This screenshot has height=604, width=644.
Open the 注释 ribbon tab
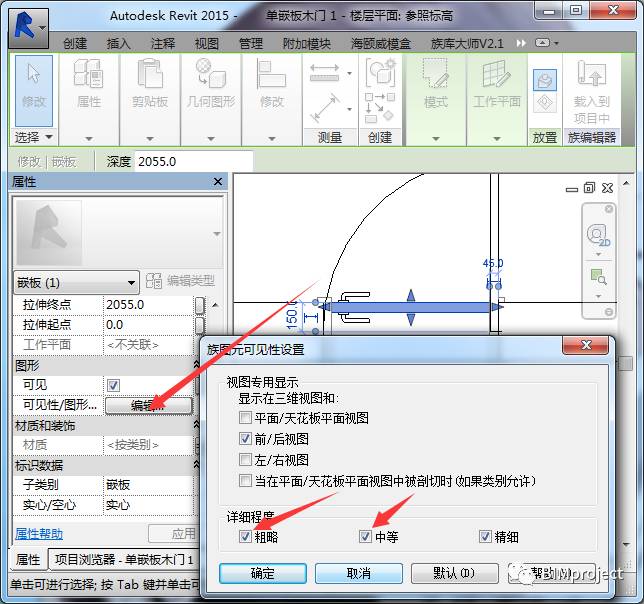click(163, 43)
